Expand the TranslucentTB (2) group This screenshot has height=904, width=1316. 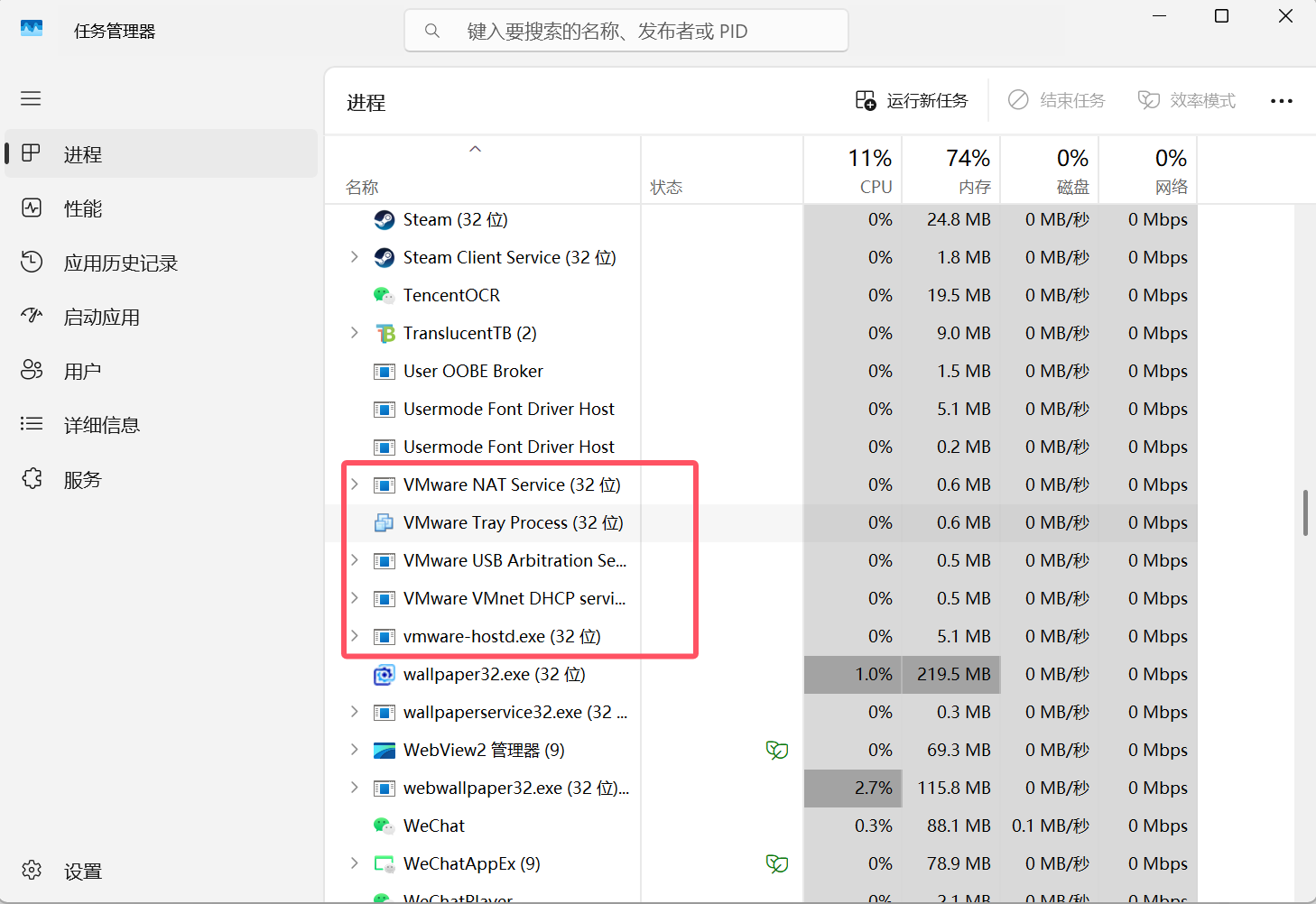355,333
